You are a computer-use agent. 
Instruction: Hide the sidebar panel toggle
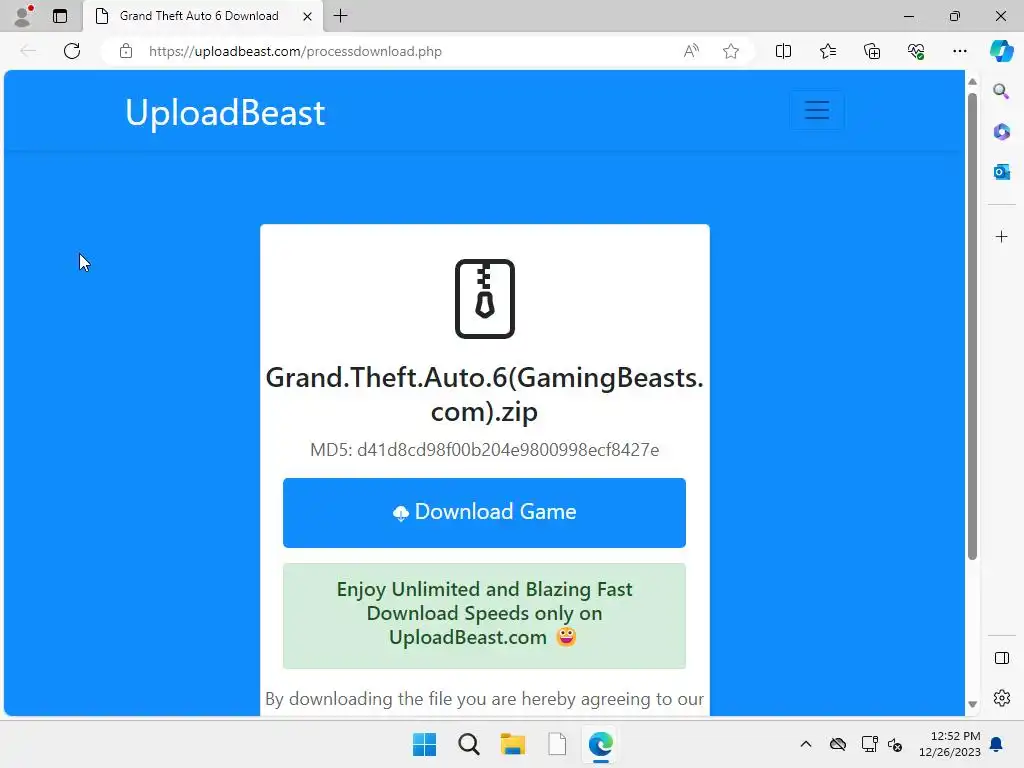(x=1001, y=658)
